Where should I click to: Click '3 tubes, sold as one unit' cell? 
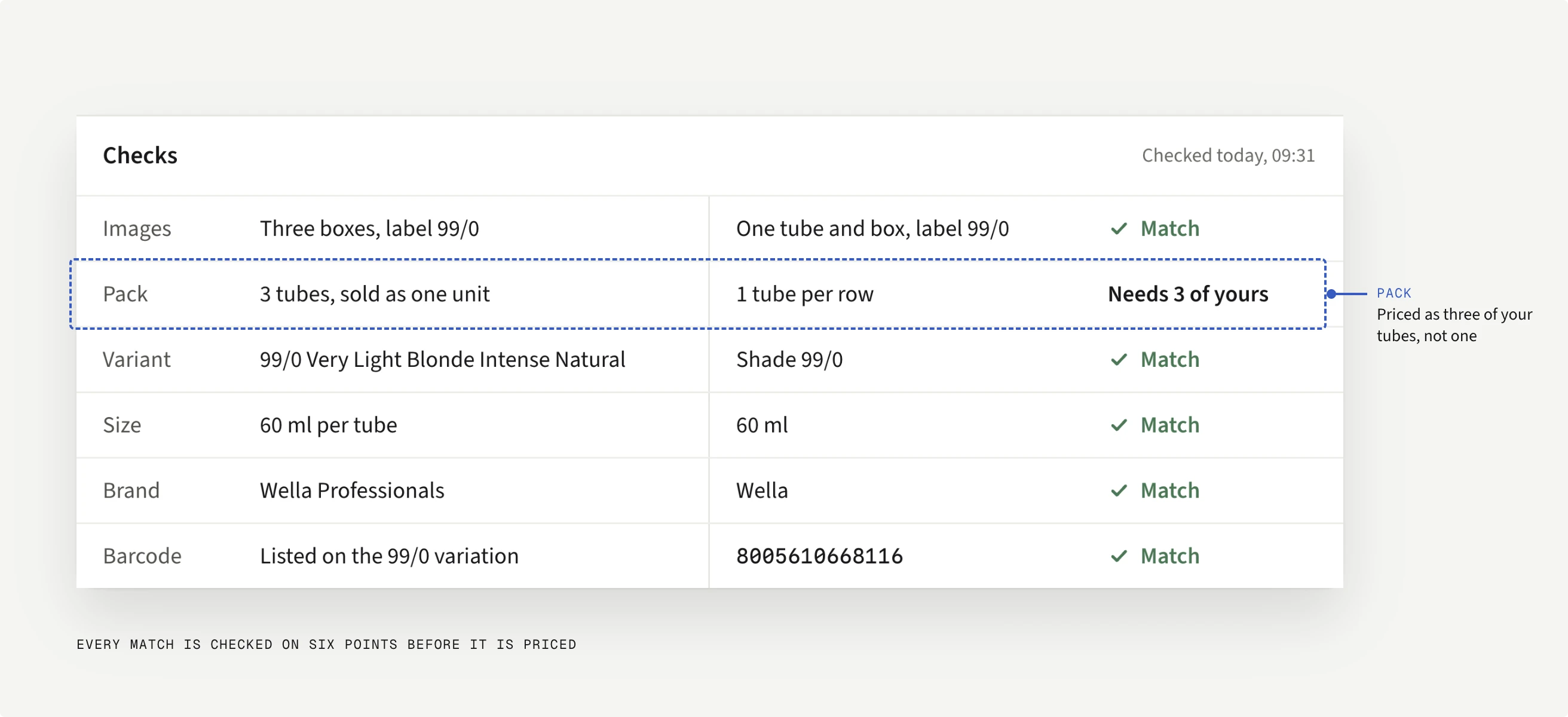click(374, 294)
